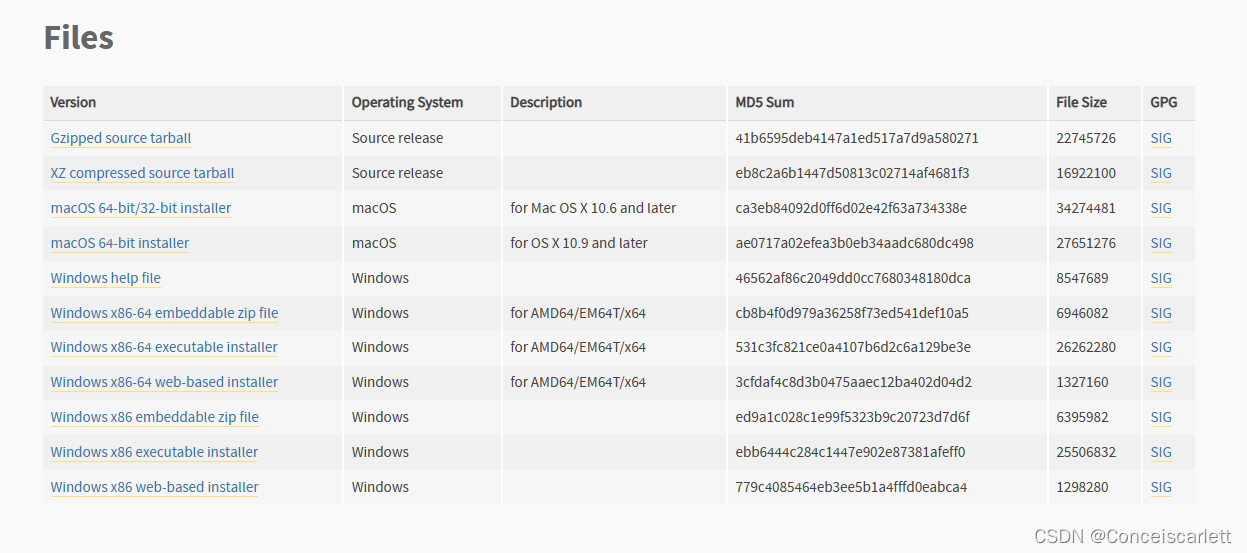The width and height of the screenshot is (1247, 553).
Task: Open SIG for Windows x86-64 executable installer
Action: click(1160, 347)
